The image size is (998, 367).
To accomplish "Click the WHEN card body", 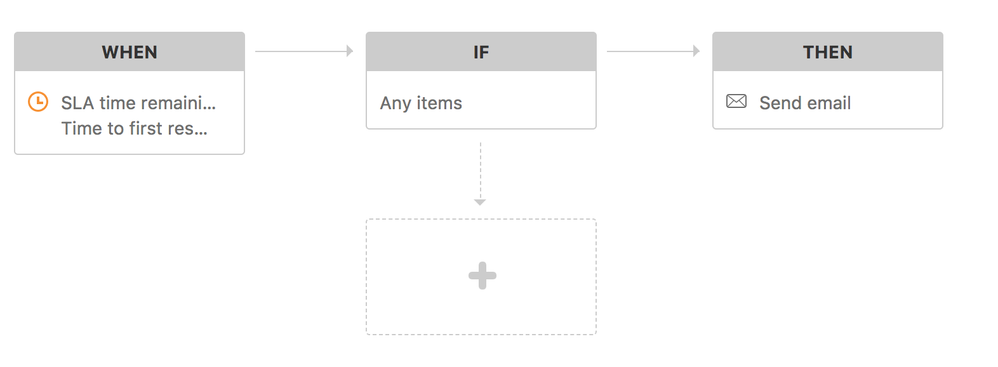I will pos(129,112).
